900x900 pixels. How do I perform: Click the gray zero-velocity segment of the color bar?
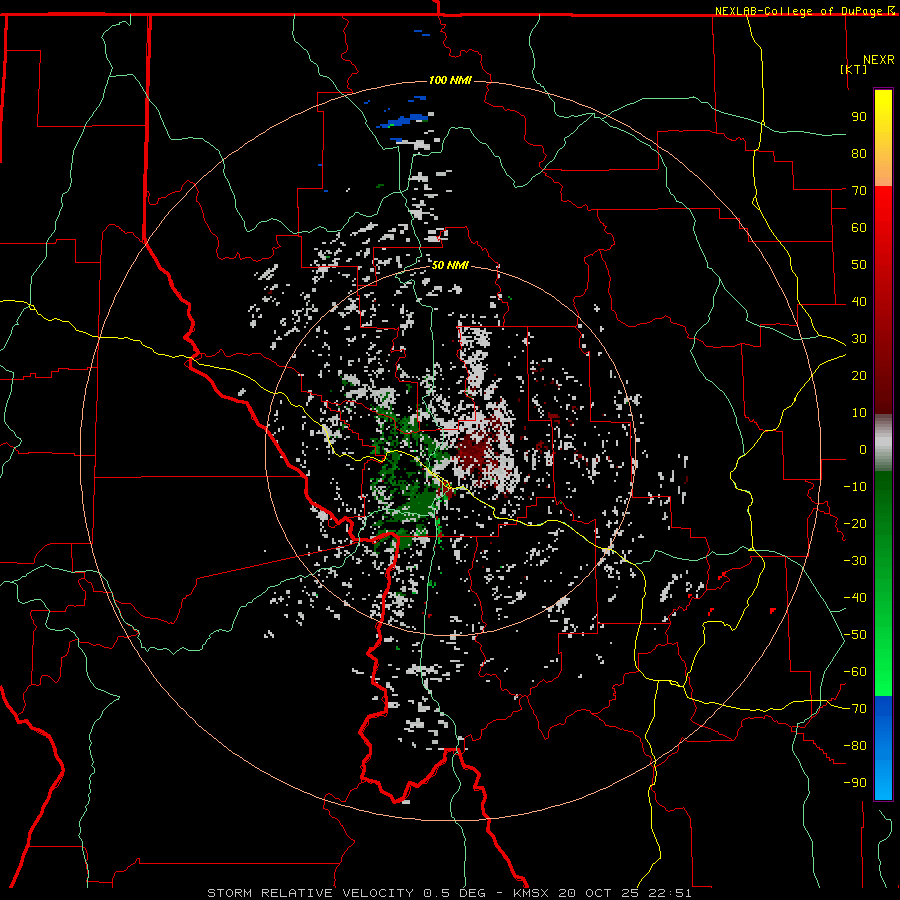coord(883,443)
